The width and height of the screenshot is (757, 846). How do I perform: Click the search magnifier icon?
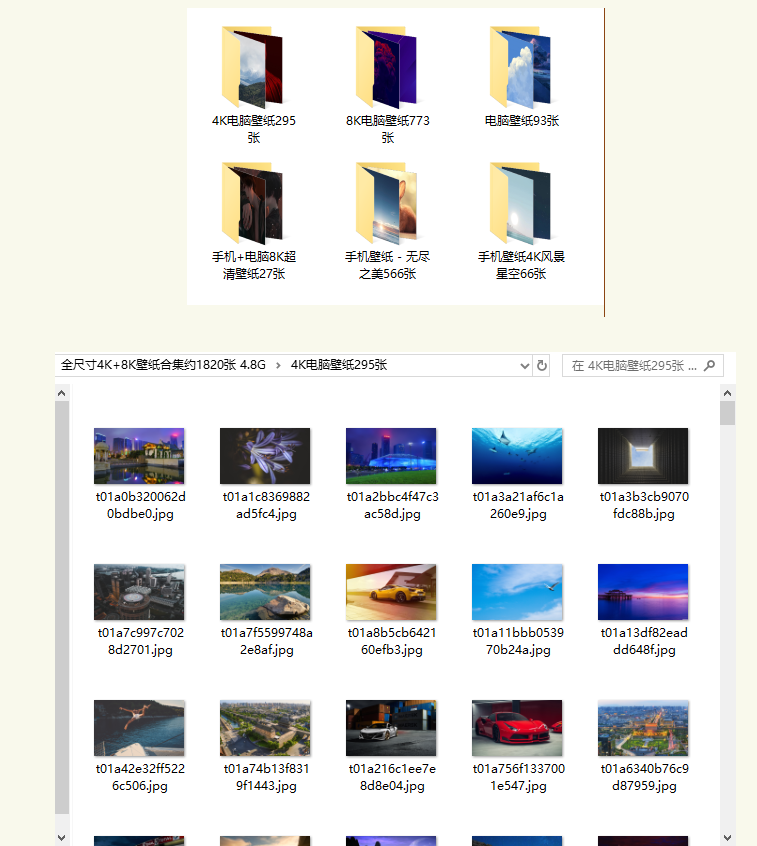[x=710, y=366]
